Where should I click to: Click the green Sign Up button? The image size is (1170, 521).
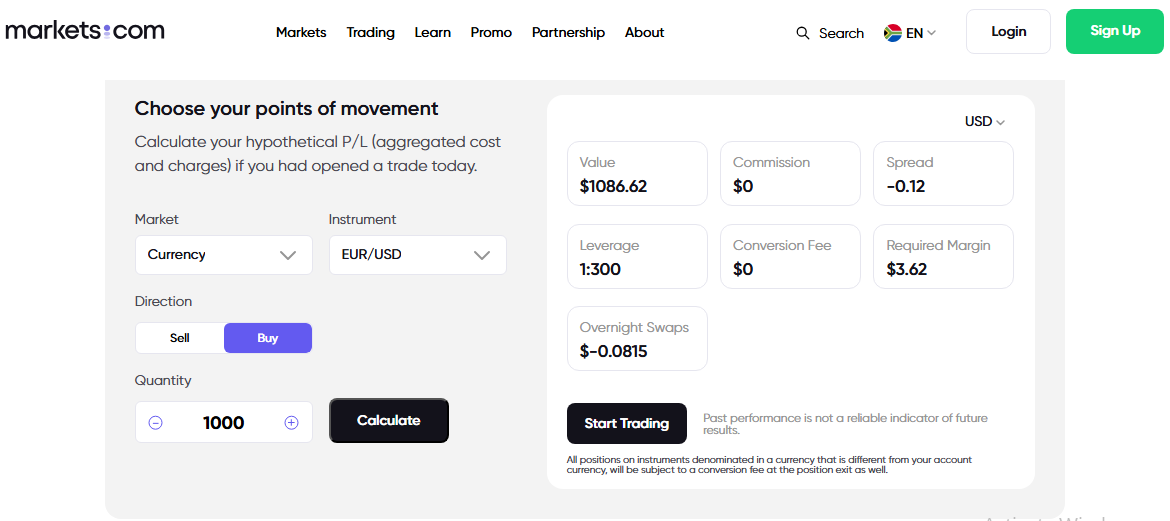[x=1115, y=31]
